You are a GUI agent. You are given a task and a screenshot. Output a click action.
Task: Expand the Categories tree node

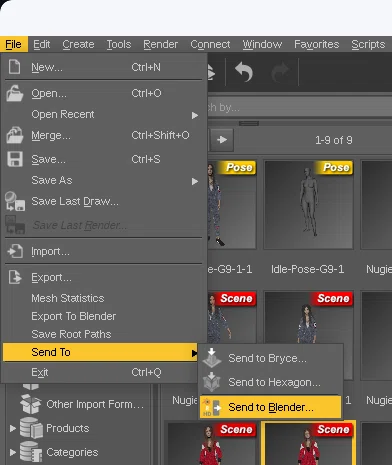(12, 452)
